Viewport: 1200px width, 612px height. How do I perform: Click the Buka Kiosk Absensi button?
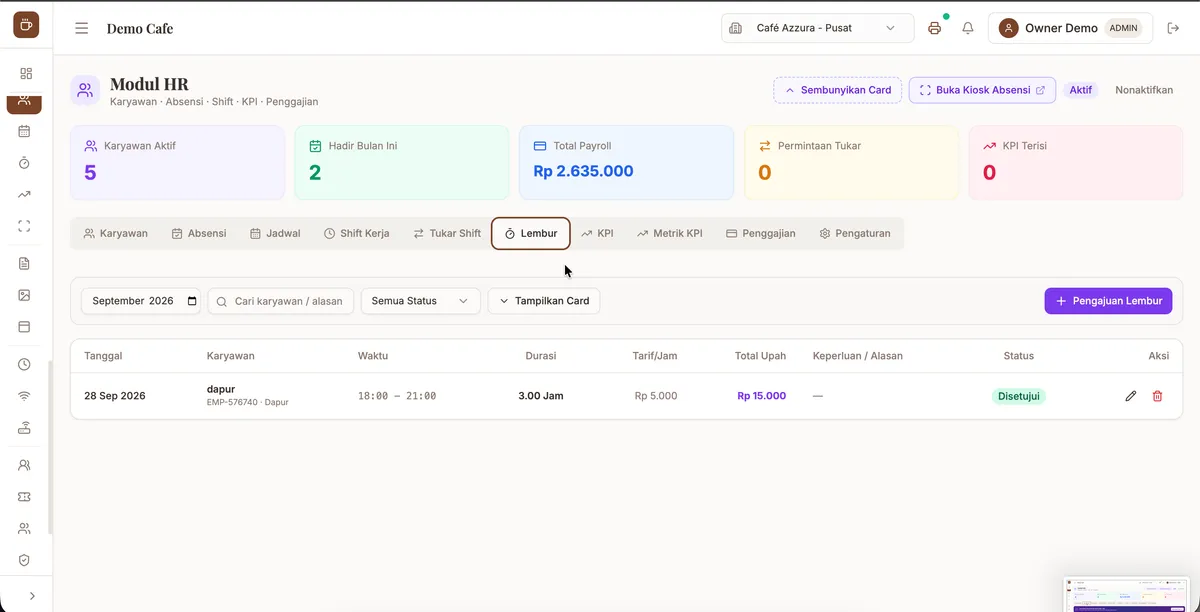click(982, 90)
